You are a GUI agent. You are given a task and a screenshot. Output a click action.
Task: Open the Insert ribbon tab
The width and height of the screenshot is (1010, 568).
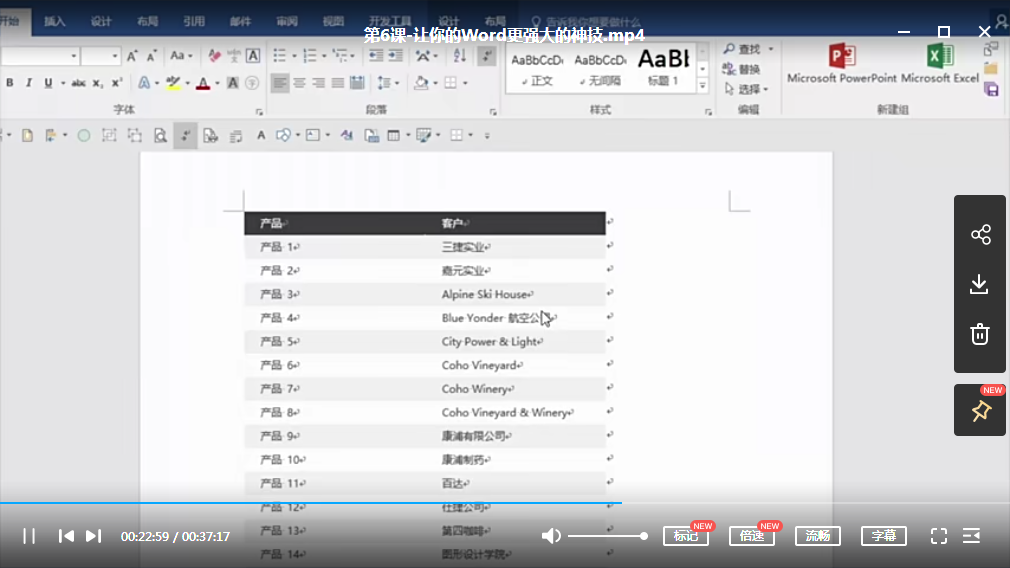tap(55, 21)
